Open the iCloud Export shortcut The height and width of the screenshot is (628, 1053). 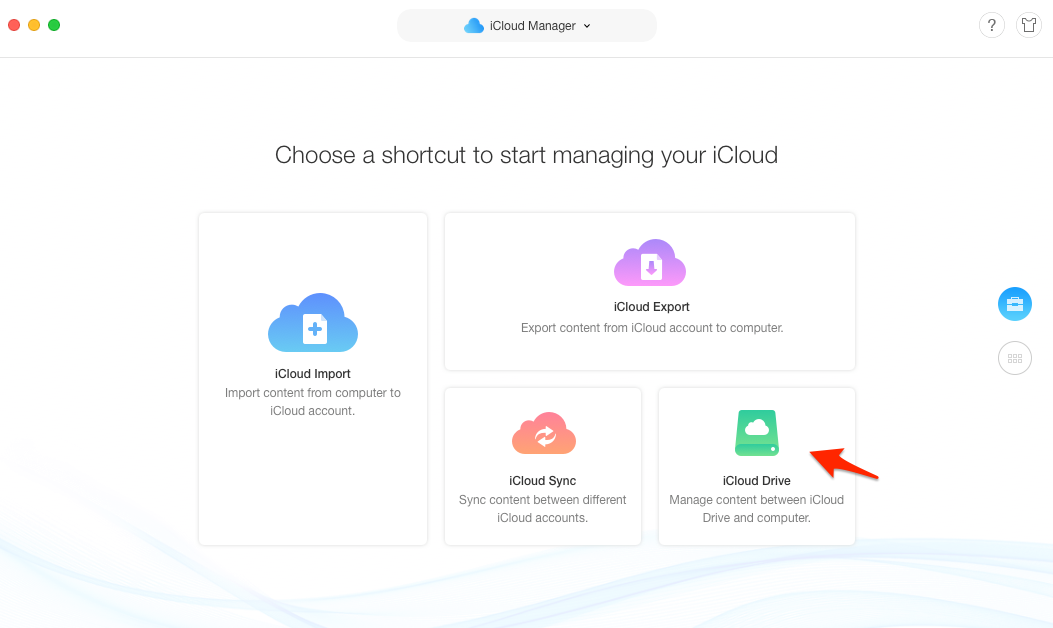click(650, 290)
